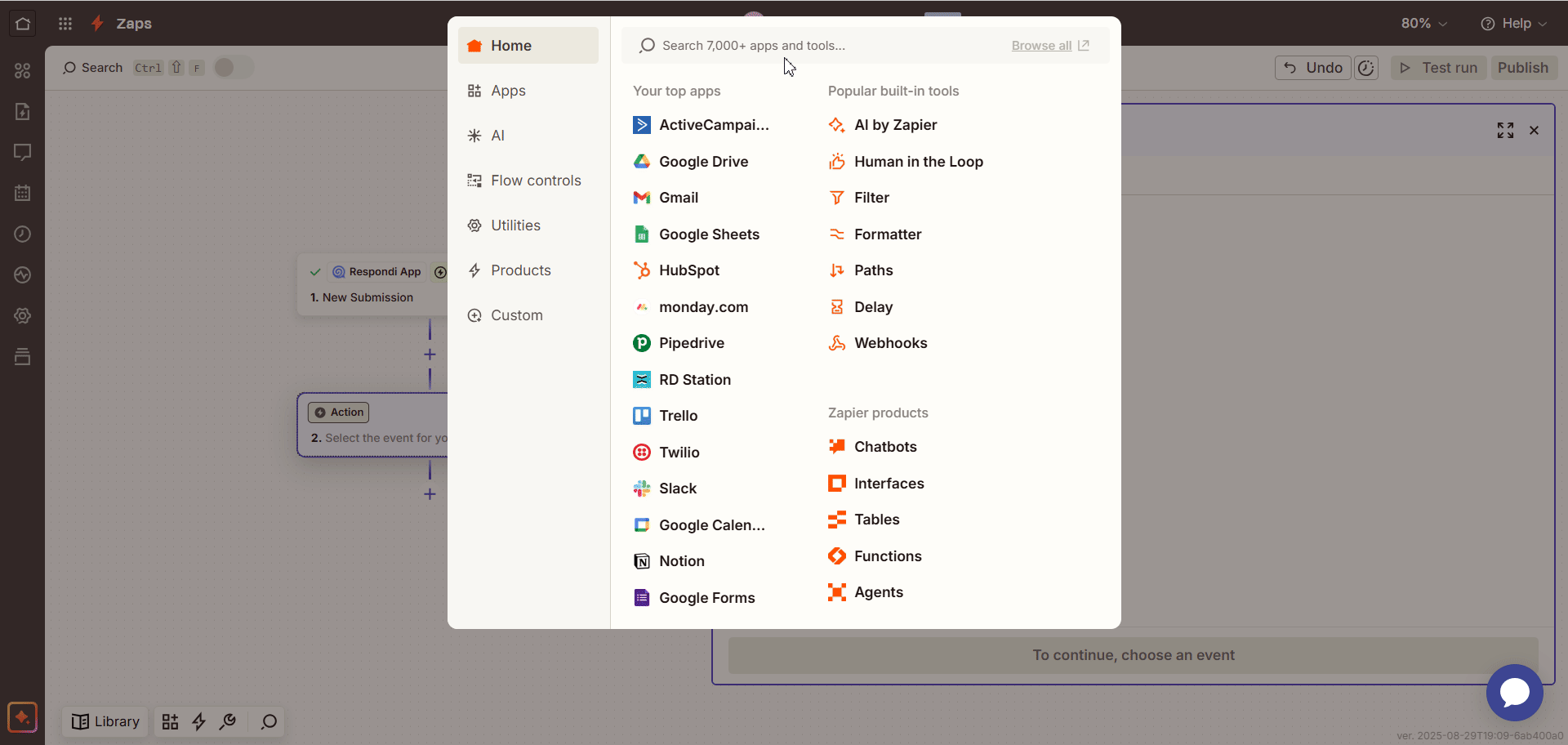The height and width of the screenshot is (745, 1568).
Task: Open sidebar settings gear icon
Action: click(23, 316)
